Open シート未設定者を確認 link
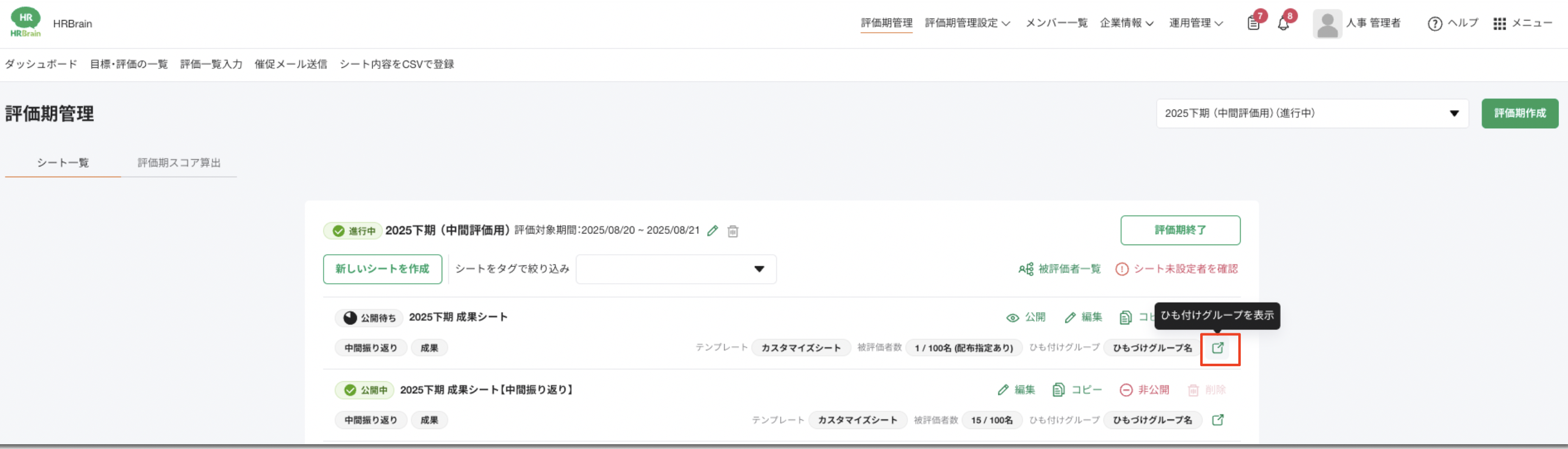1568x449 pixels. coord(1177,269)
